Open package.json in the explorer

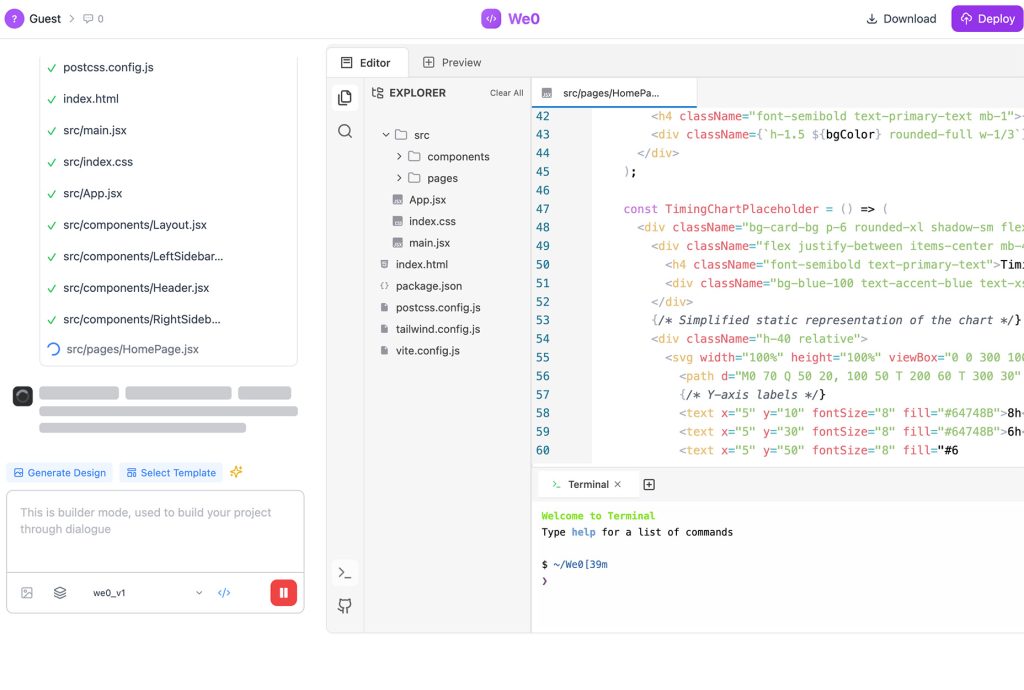[428, 286]
